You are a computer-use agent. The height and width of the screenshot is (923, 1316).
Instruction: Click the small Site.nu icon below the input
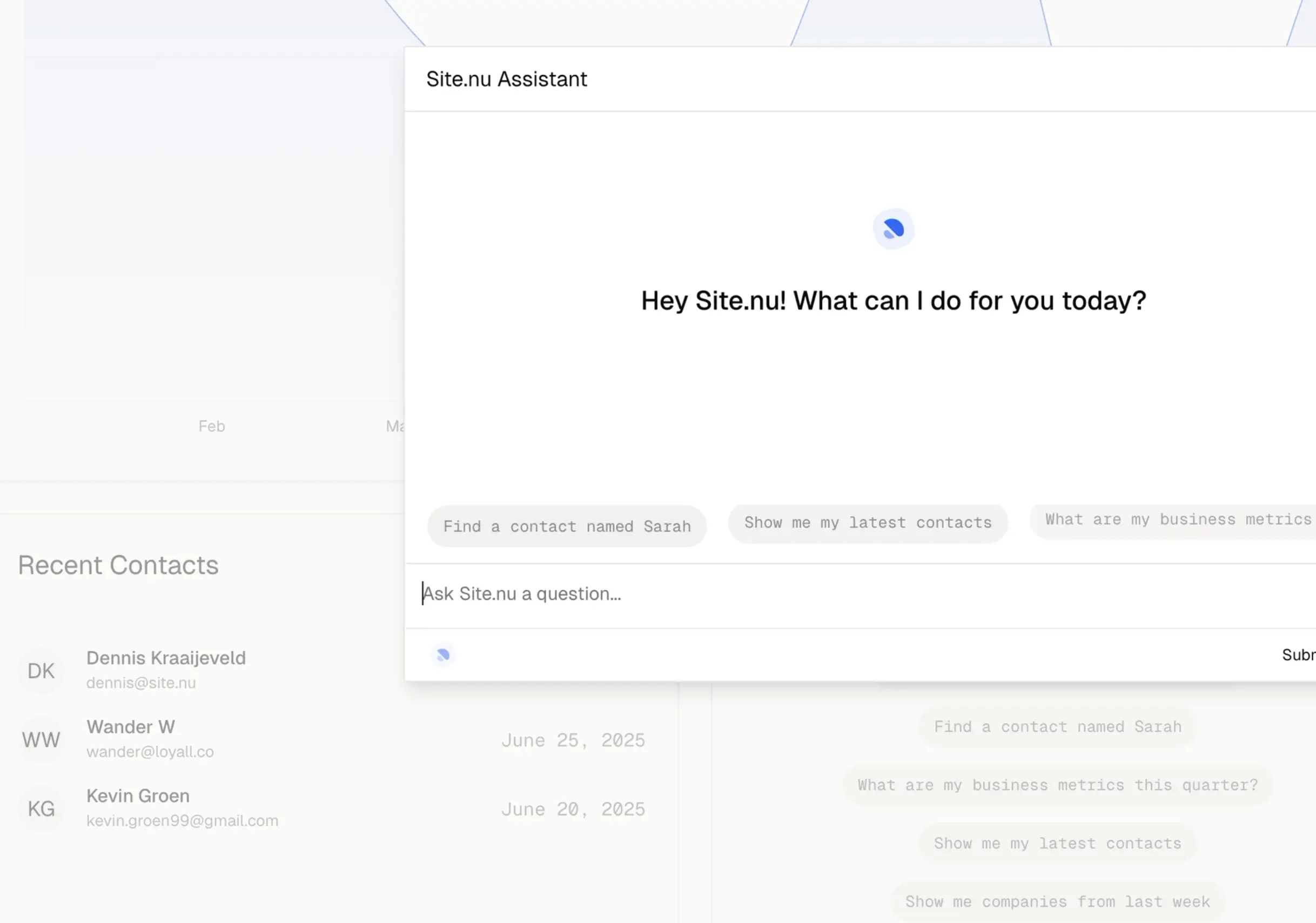coord(442,655)
